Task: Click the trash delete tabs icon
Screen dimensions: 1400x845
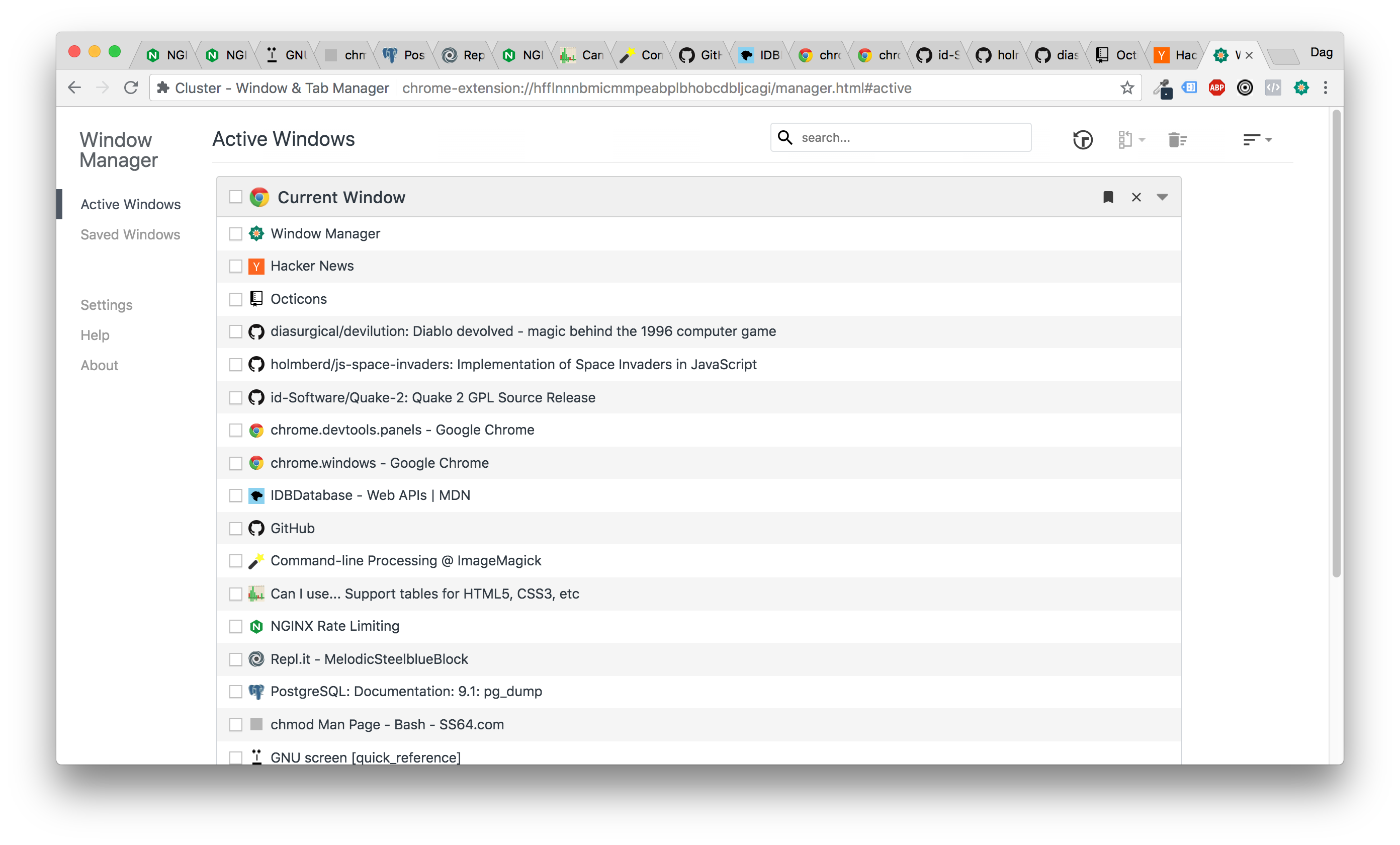Action: 1177,139
